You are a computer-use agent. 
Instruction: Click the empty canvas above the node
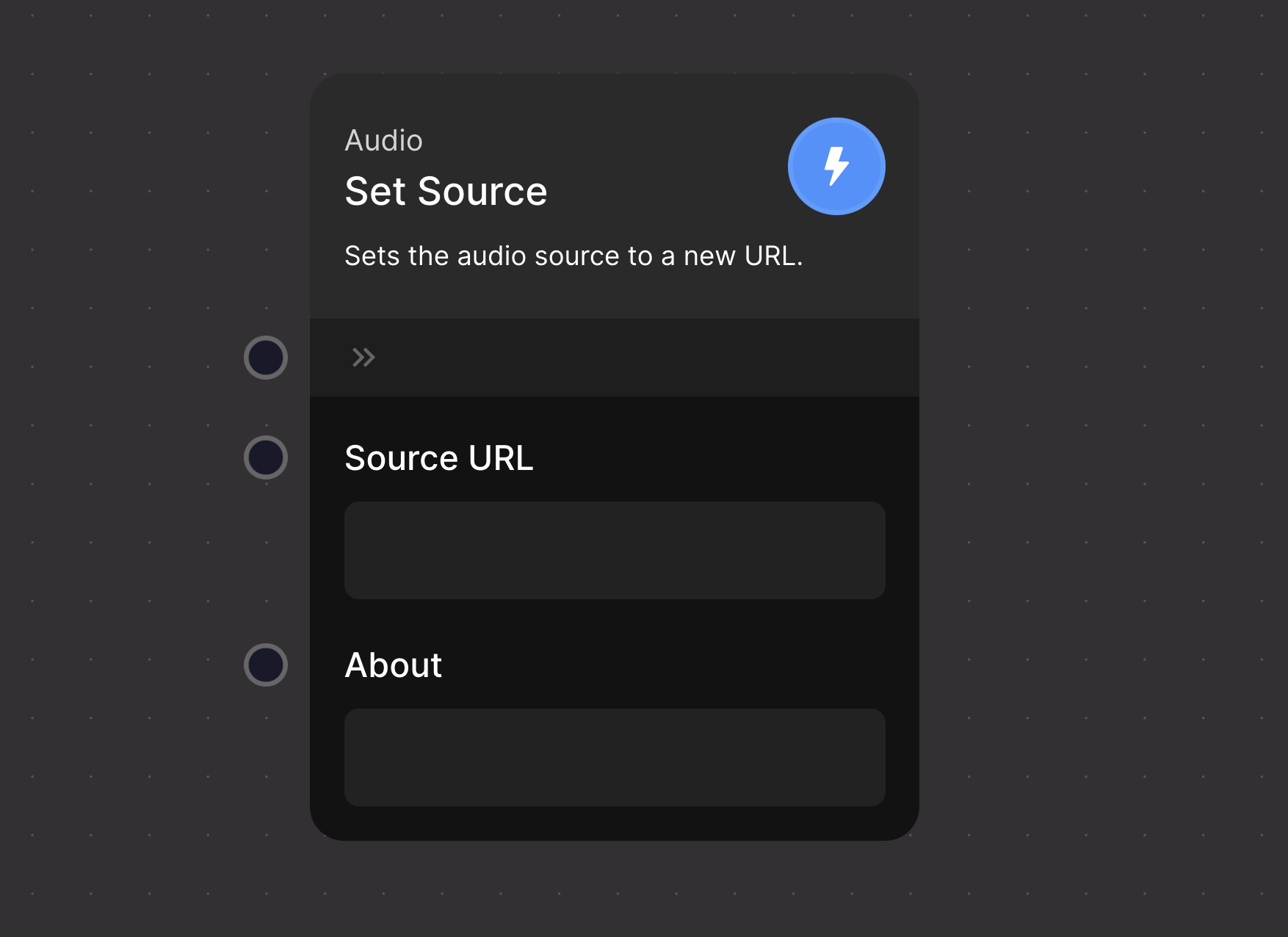(x=615, y=35)
